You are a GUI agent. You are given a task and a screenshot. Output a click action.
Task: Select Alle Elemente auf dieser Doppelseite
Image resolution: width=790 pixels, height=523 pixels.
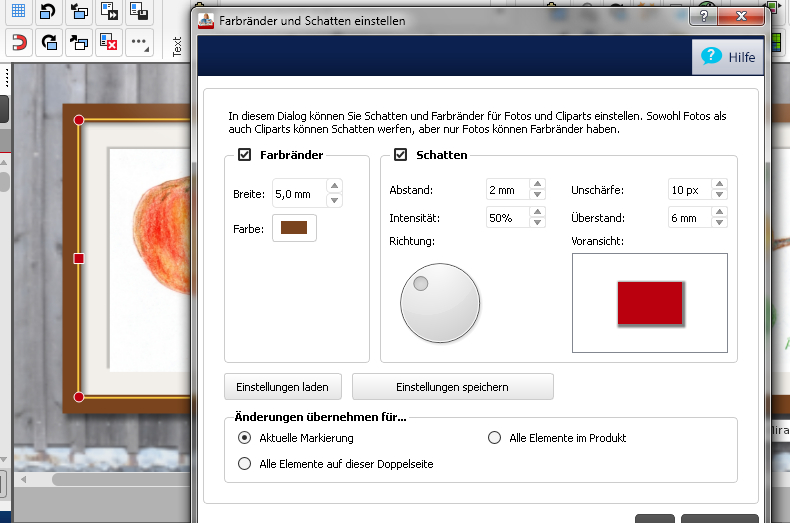[244, 464]
